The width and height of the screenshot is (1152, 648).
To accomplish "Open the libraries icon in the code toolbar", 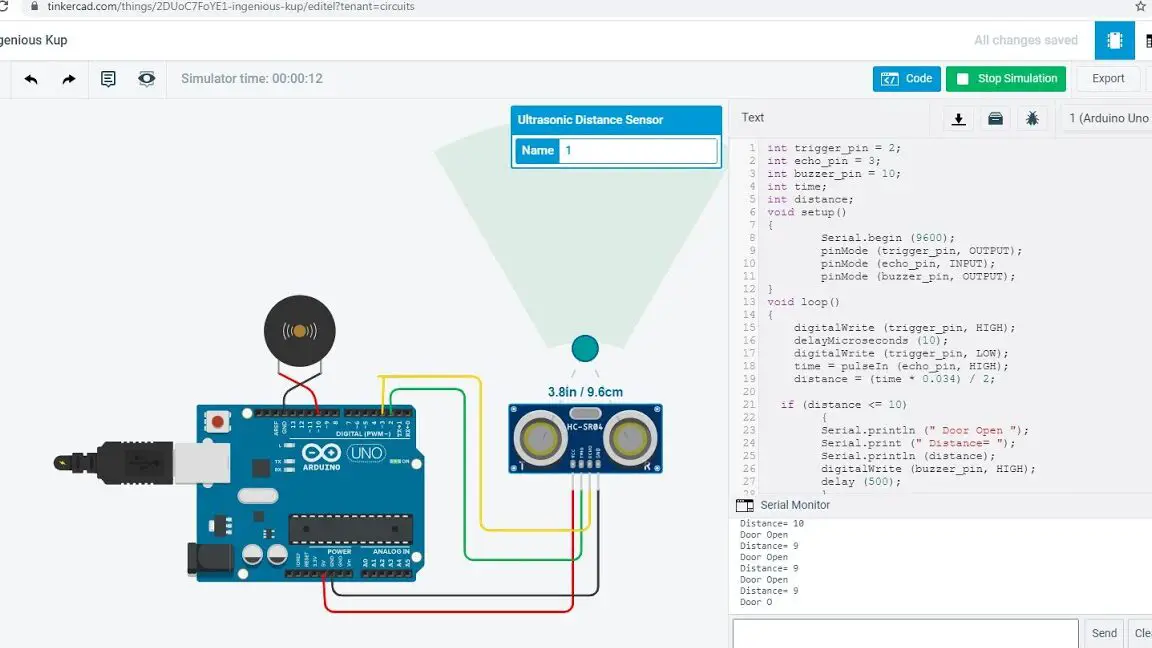I will coord(995,118).
